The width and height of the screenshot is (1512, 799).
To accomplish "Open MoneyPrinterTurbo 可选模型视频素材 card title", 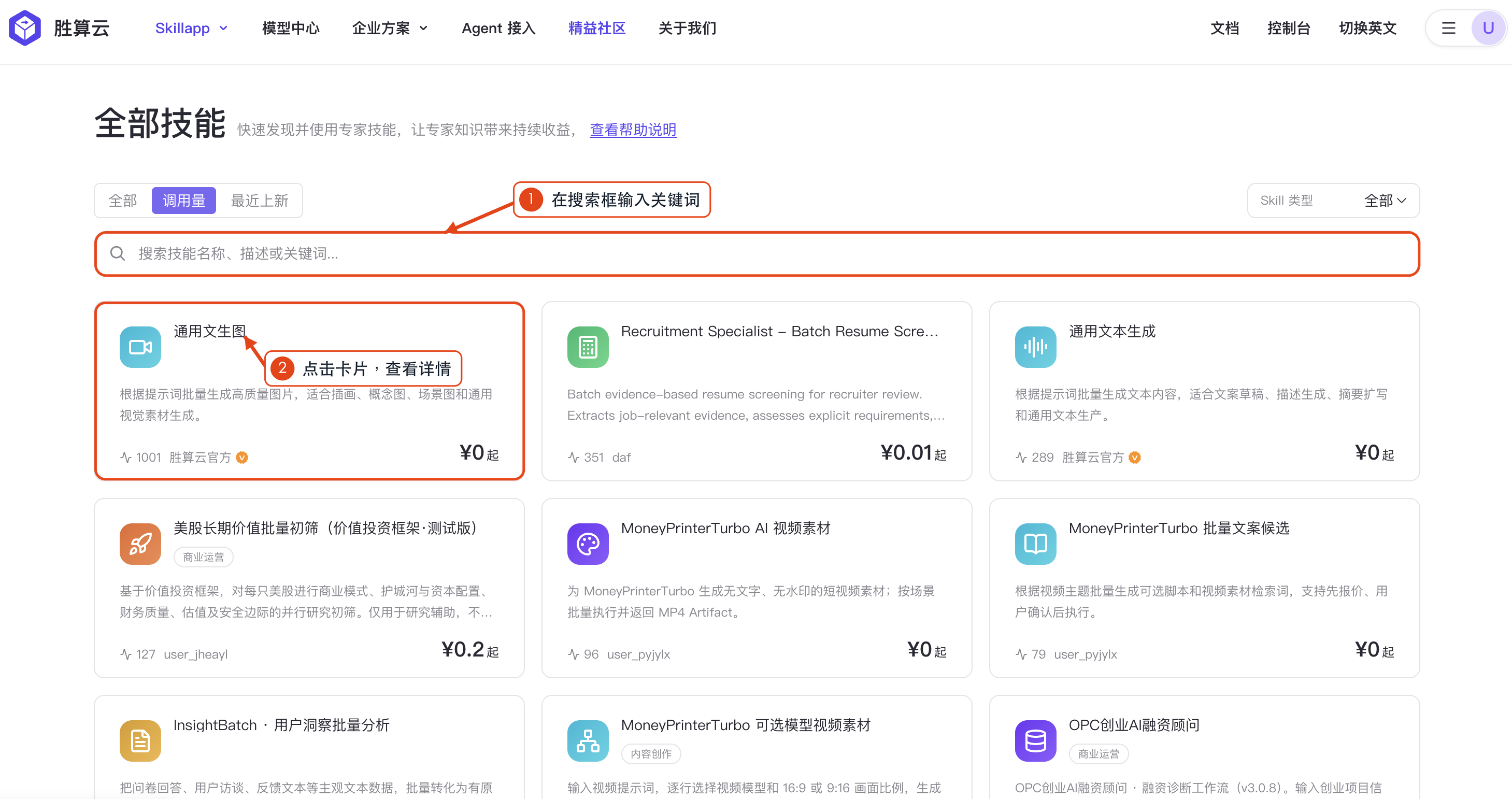I will pyautogui.click(x=746, y=724).
